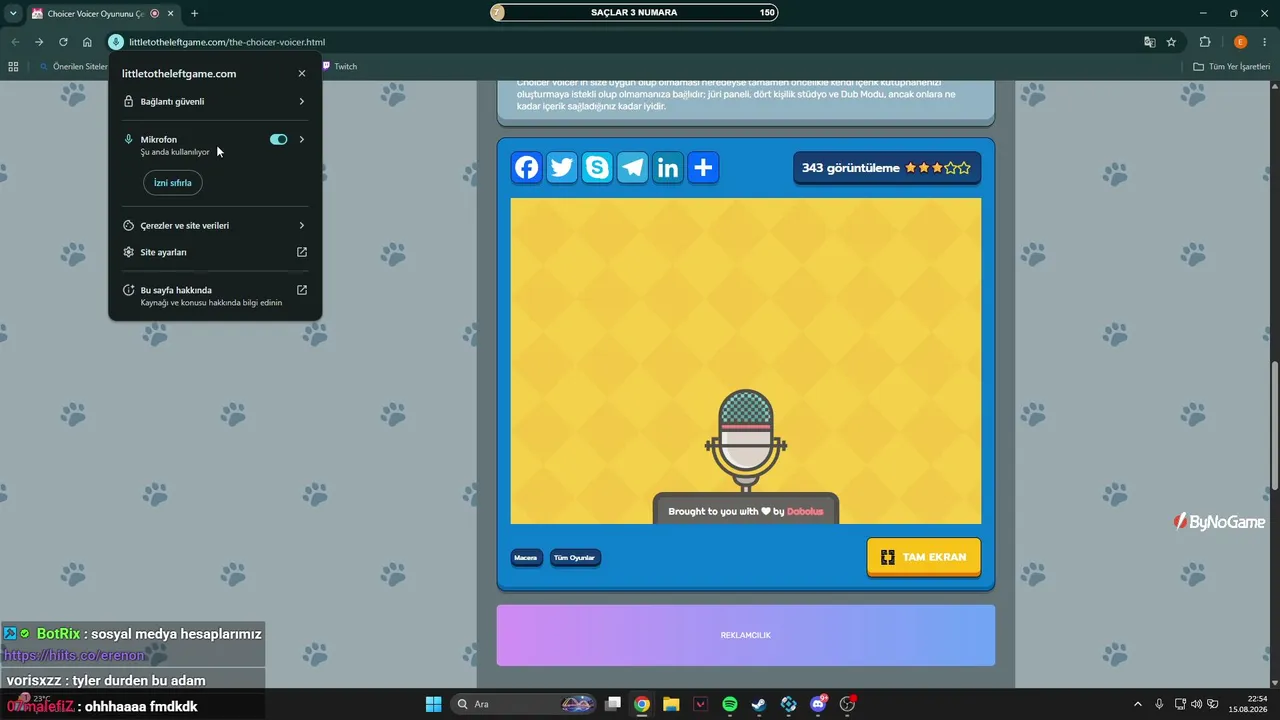This screenshot has width=1280, height=720.
Task: Open Tüm Yer İşaretleri bookmarks folder
Action: pyautogui.click(x=1231, y=66)
